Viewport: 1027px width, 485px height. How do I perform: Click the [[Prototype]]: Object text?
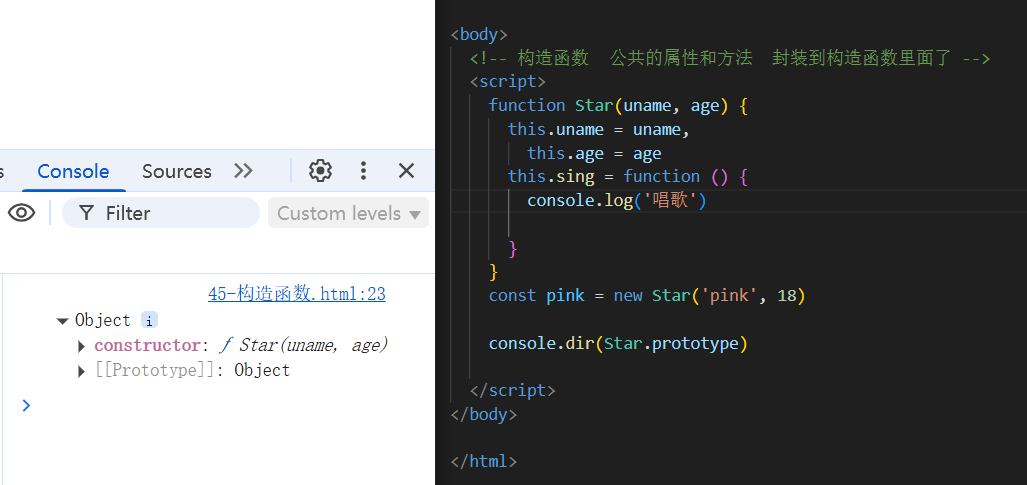coord(193,370)
